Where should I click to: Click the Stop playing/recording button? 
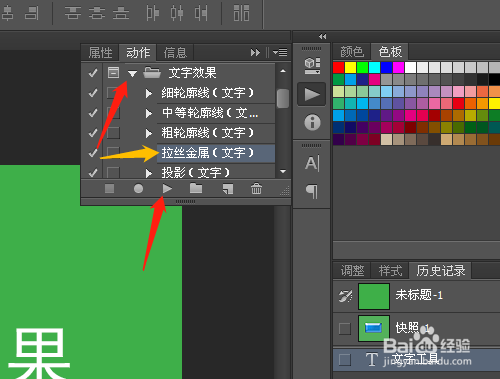[x=109, y=189]
